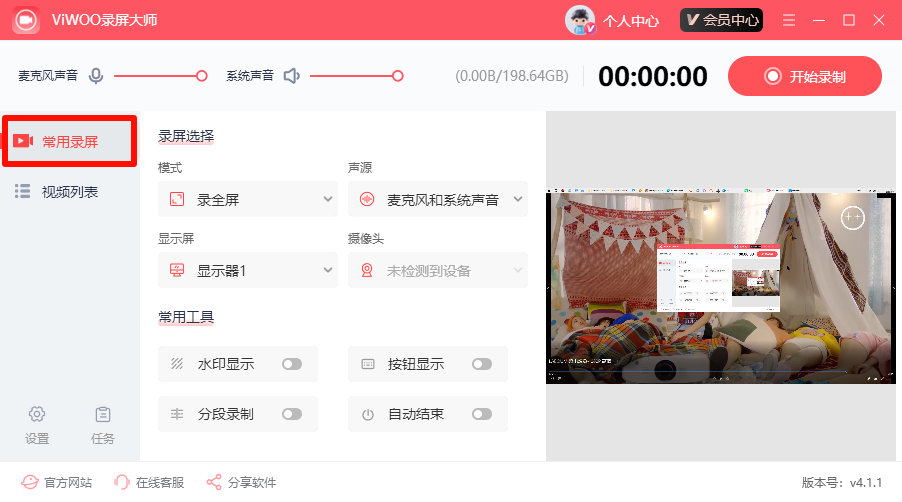Screen dimensions: 902x502
Task: Click the 版本号: v4.1.1 version text
Action: tap(842, 482)
